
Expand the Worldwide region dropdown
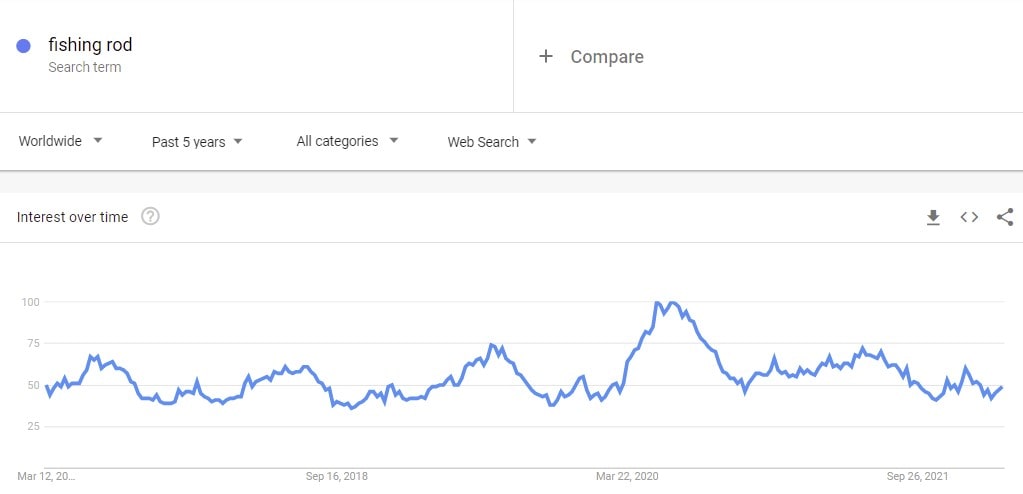[x=61, y=141]
